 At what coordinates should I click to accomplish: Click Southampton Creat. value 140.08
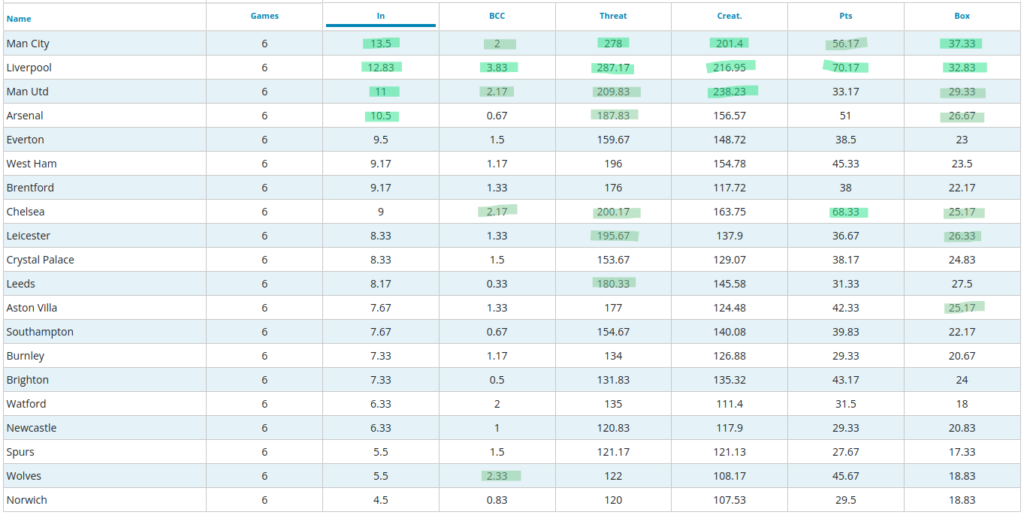coord(729,332)
